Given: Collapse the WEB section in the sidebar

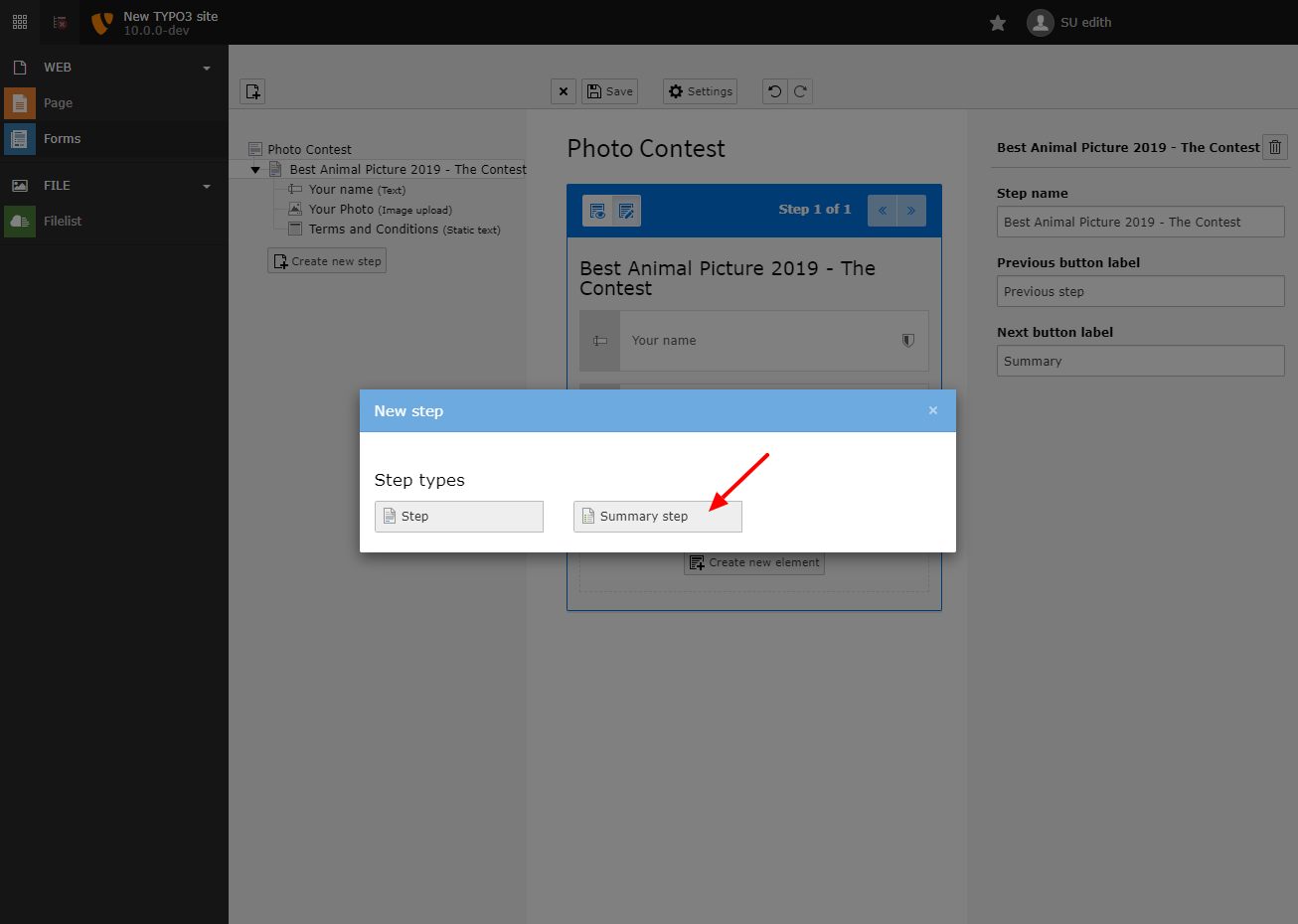Looking at the screenshot, I should 206,67.
